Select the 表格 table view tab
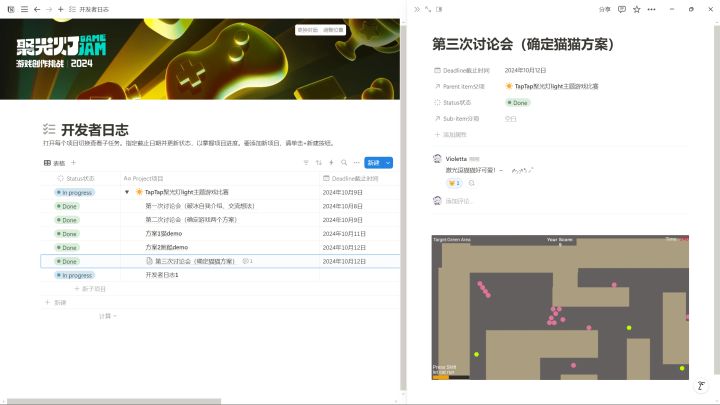720x405 pixels. [55, 163]
